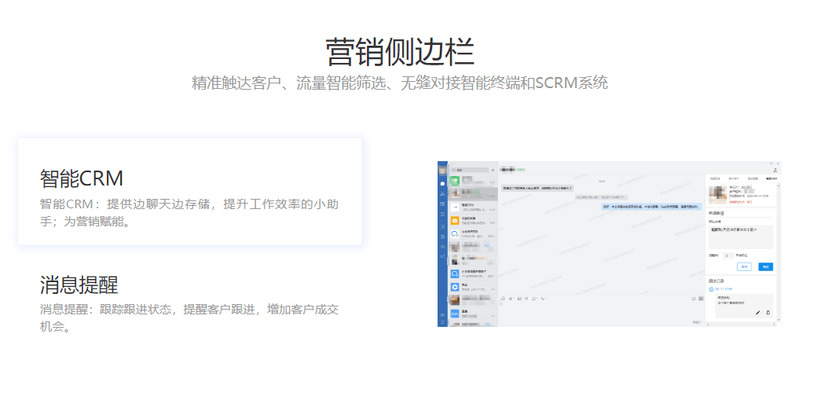Click the 营销侧边栏 page heading

[400, 52]
